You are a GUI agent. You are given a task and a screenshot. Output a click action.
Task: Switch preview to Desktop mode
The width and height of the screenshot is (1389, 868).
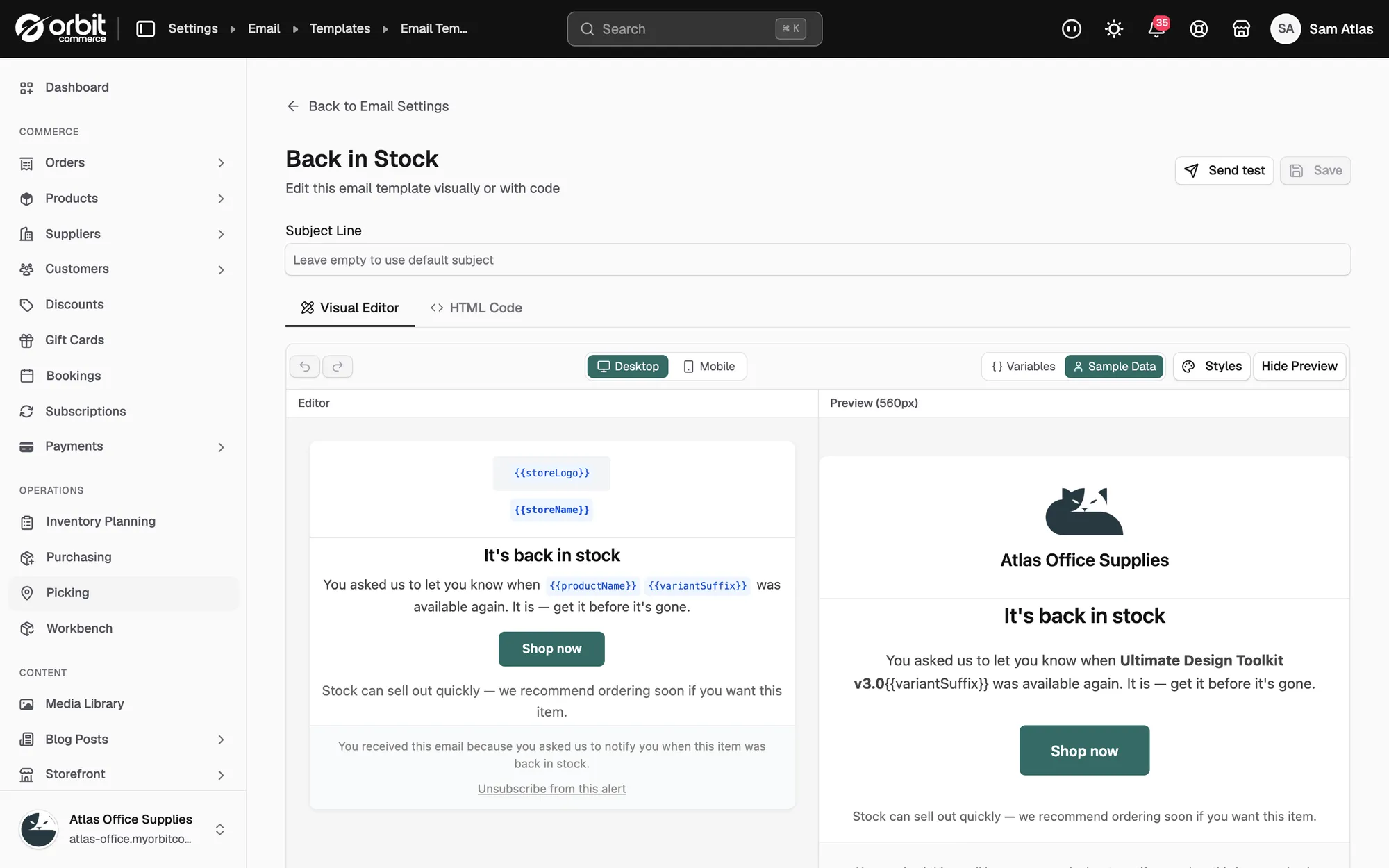[x=628, y=366]
